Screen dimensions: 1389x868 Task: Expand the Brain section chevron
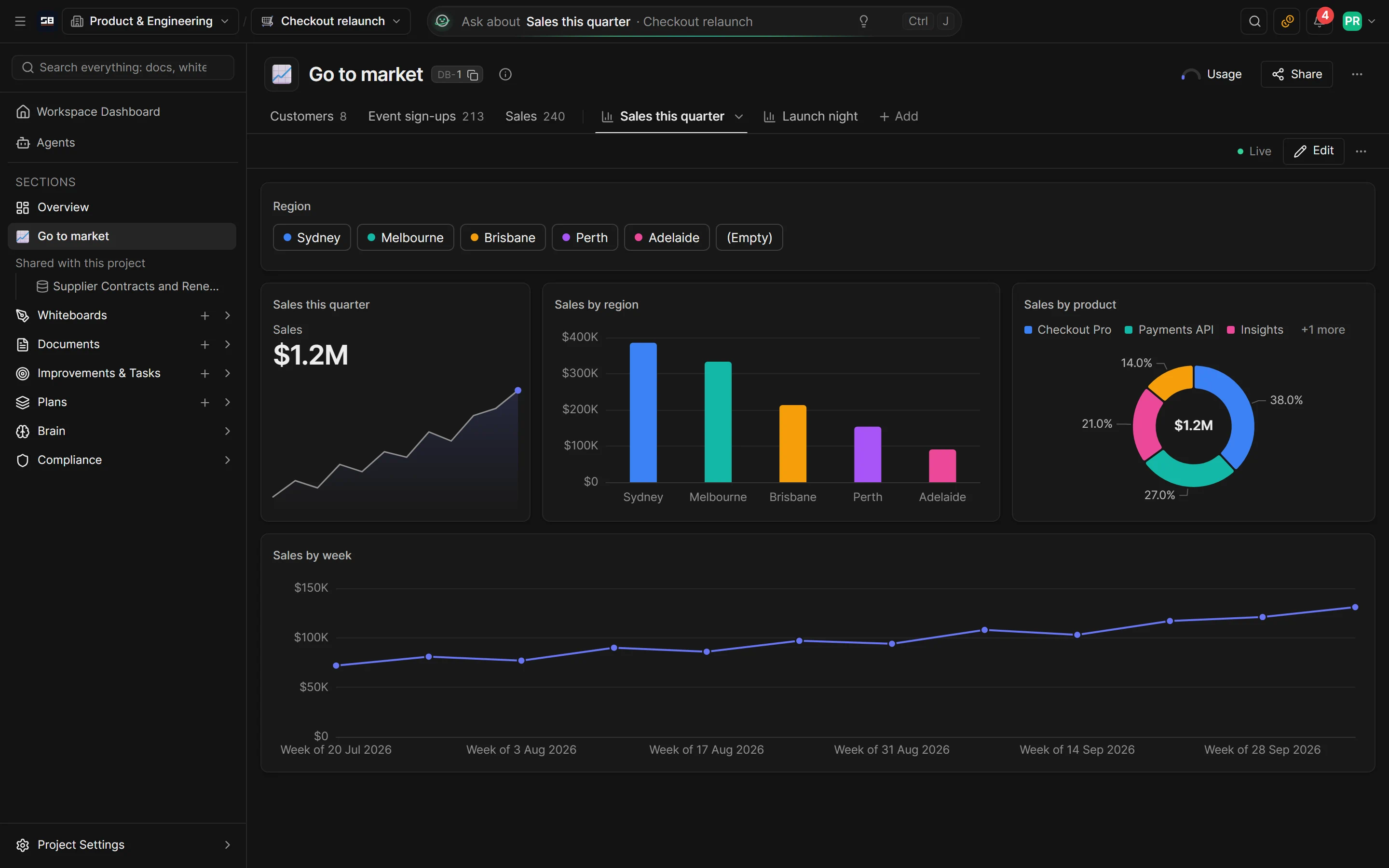227,431
